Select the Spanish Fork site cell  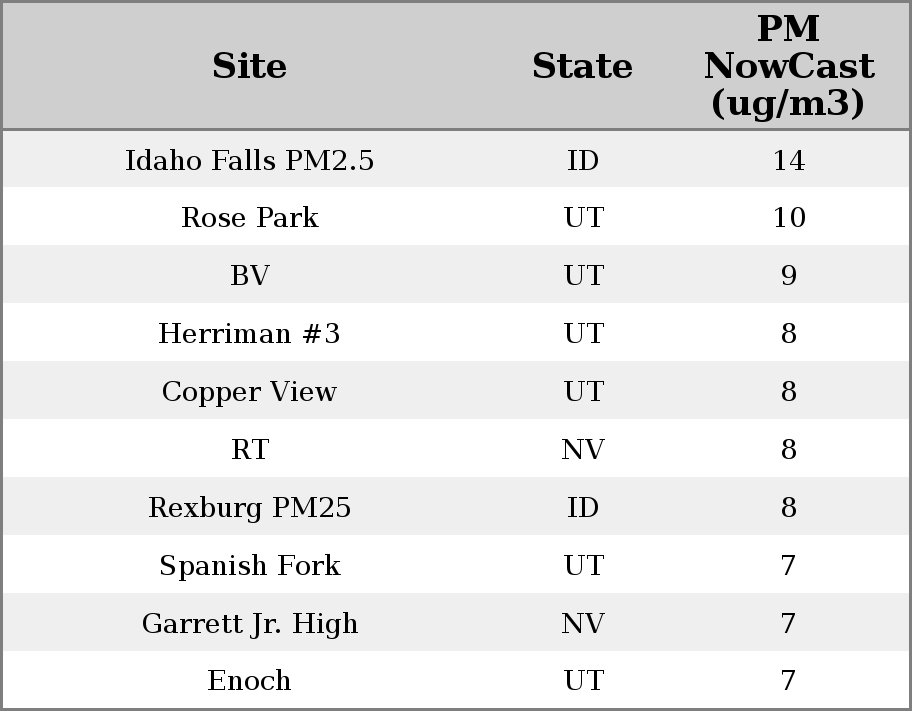(249, 566)
